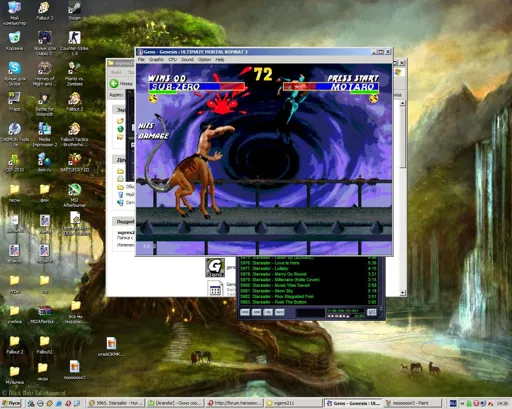The height and width of the screenshot is (409, 512).
Task: Open the Help menu in Gens
Action: 220,59
